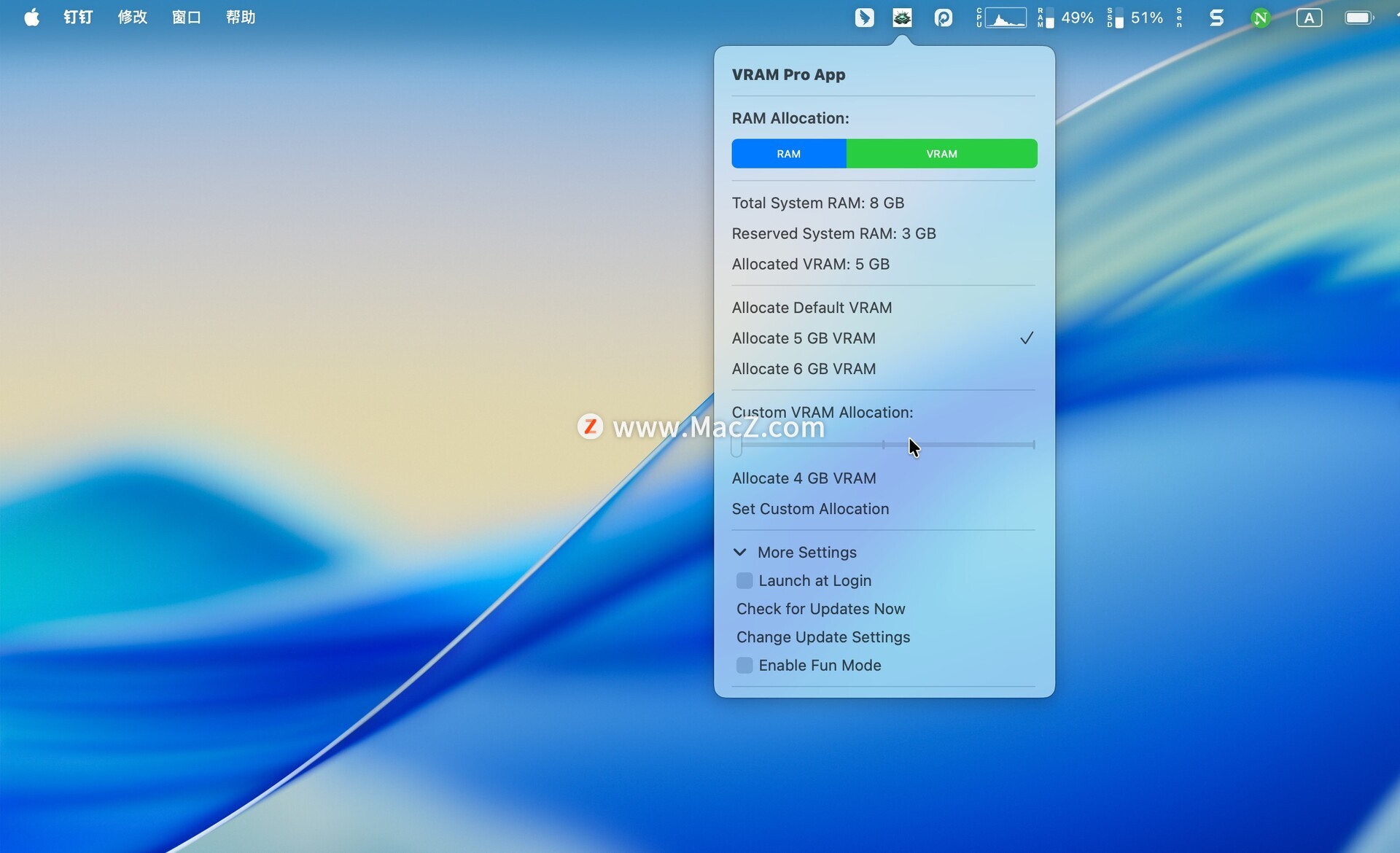Open the input source A indicator
This screenshot has height=853, width=1400.
point(1309,17)
